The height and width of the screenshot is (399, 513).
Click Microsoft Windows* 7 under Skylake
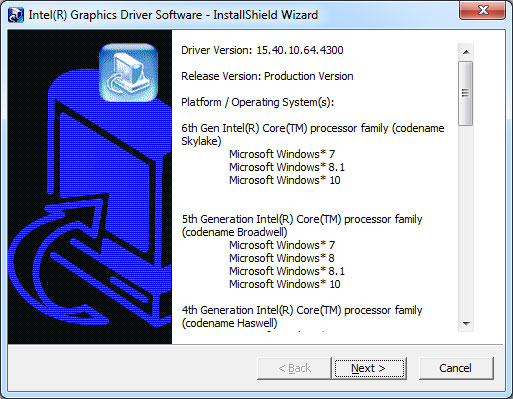pos(282,154)
